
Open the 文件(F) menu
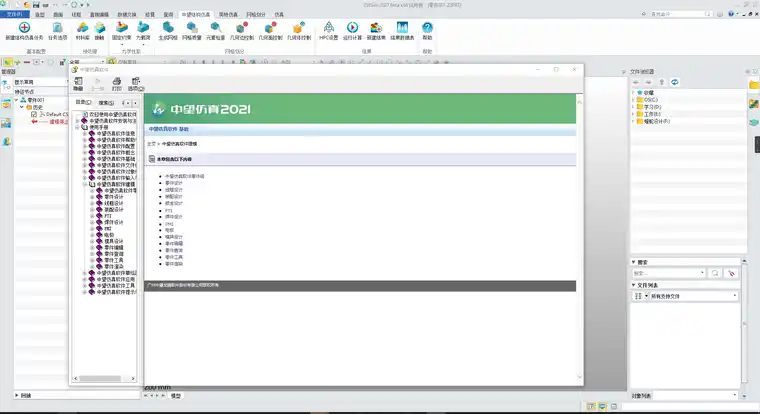[15, 15]
